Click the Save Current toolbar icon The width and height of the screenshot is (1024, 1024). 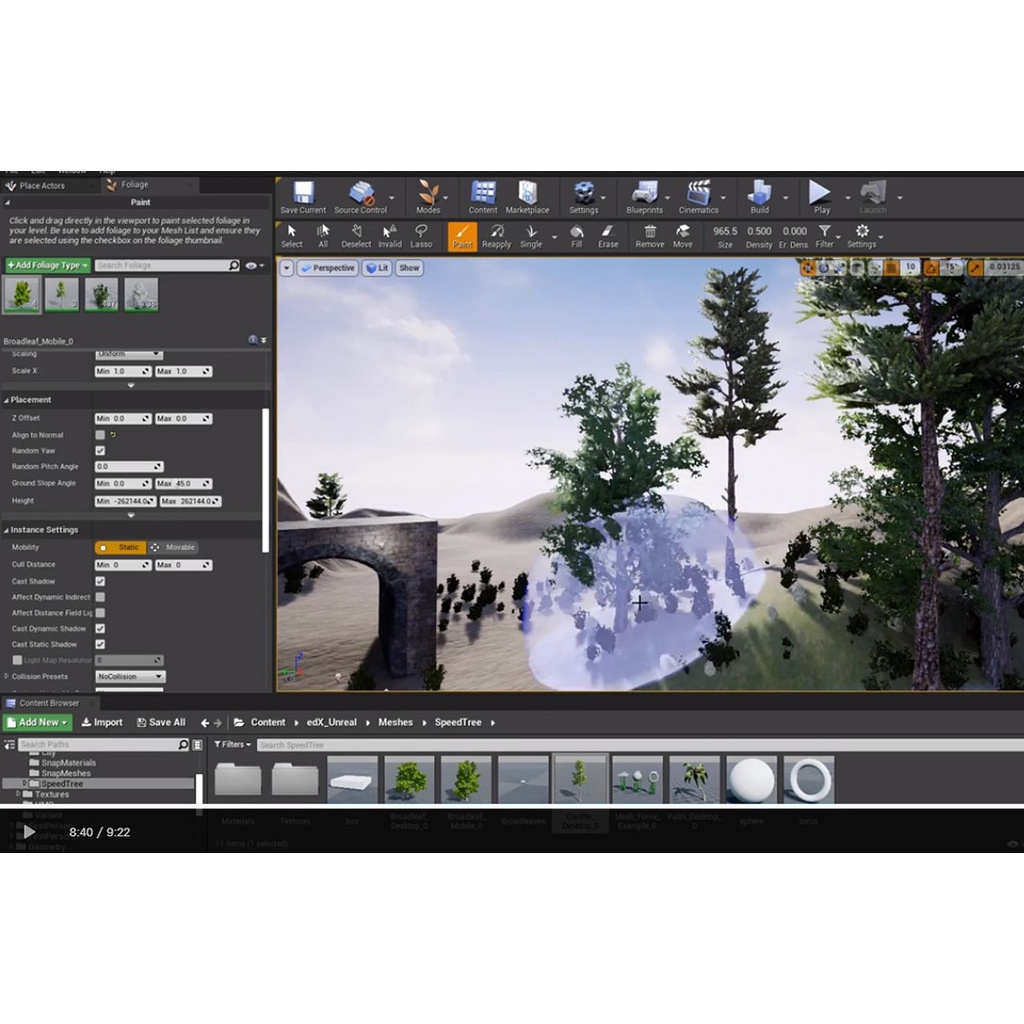pyautogui.click(x=303, y=197)
